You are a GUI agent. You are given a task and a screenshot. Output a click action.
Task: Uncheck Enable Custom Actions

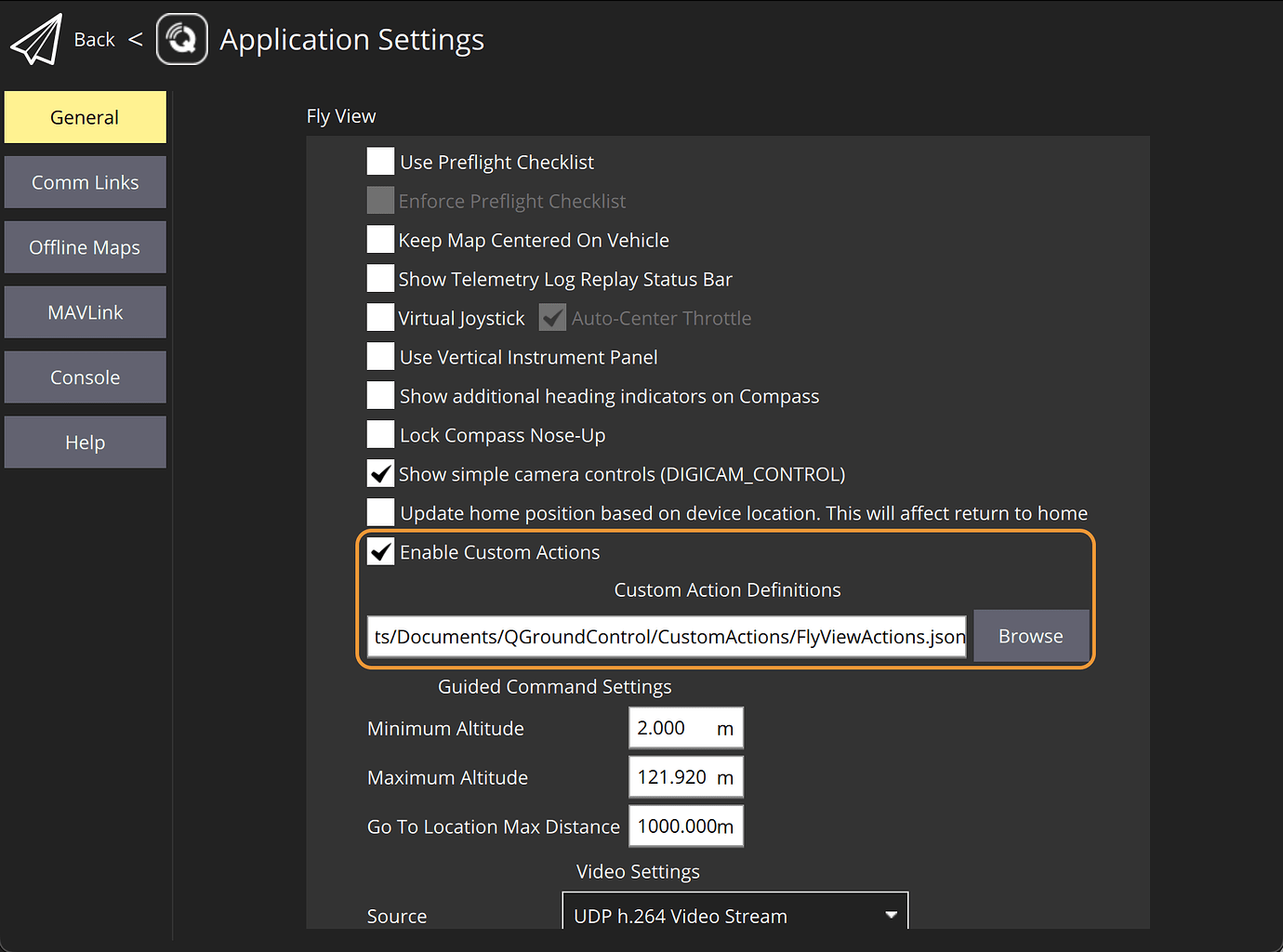click(x=379, y=551)
